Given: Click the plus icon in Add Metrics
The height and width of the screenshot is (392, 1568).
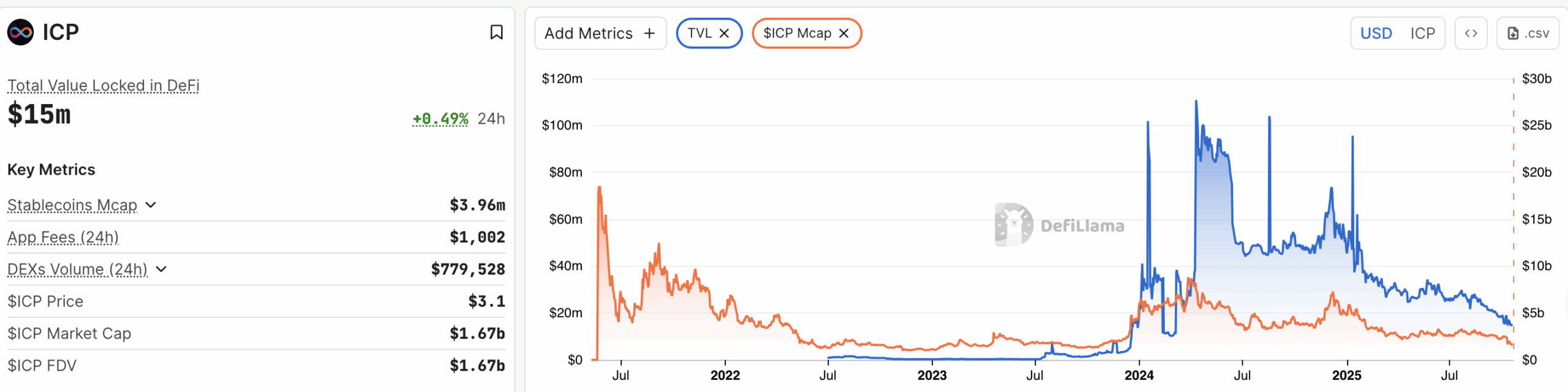Looking at the screenshot, I should (x=649, y=34).
